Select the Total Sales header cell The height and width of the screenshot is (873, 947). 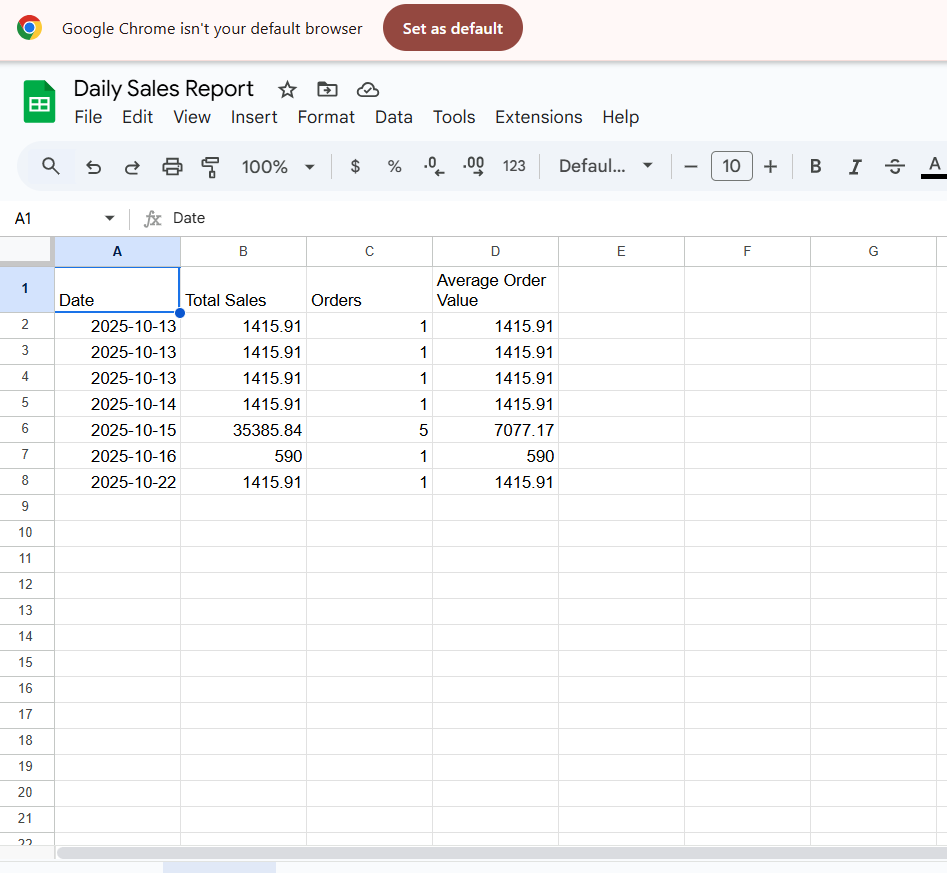[243, 290]
